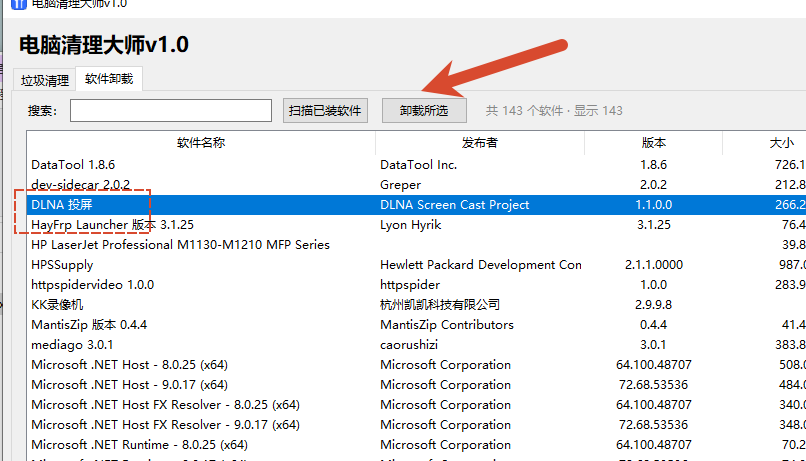Sort by 大小 column header
This screenshot has width=806, height=461.
765,142
